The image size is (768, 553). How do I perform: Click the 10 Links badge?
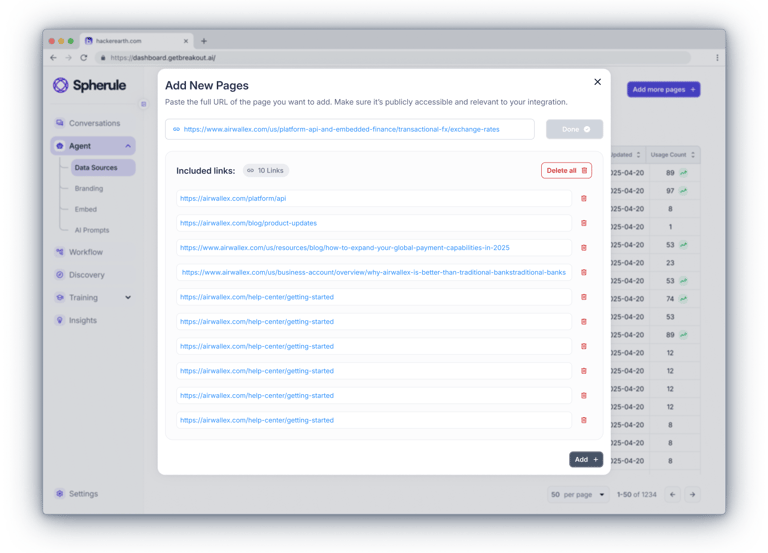click(265, 170)
